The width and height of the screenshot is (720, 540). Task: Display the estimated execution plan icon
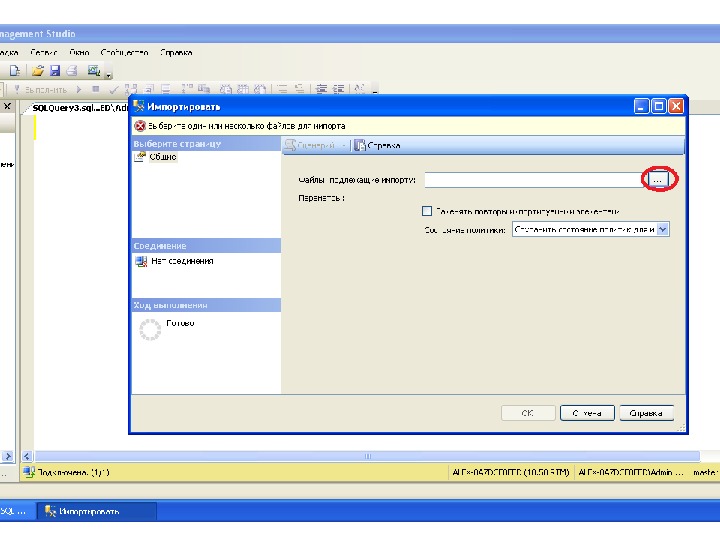pos(131,89)
